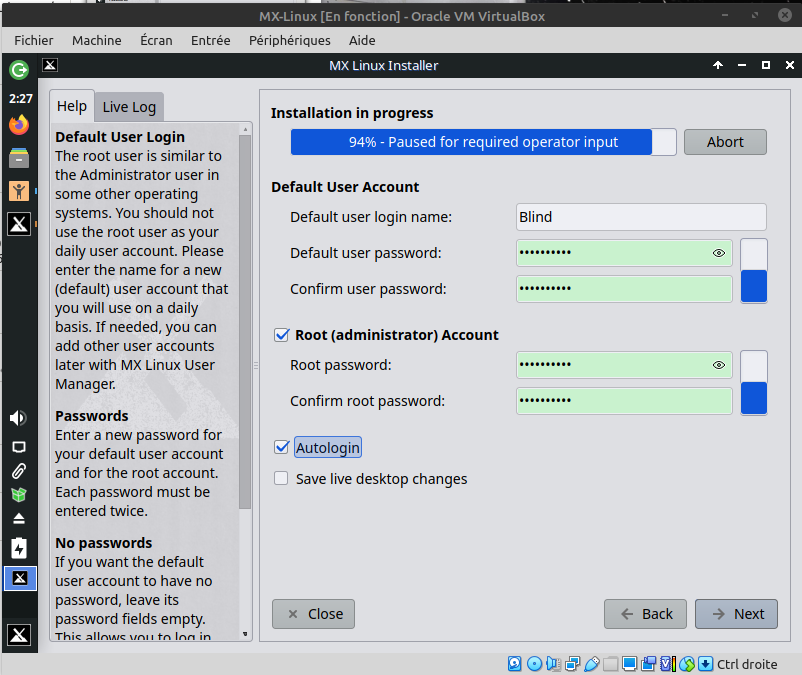Click the paperclip clipboard icon

pyautogui.click(x=18, y=470)
